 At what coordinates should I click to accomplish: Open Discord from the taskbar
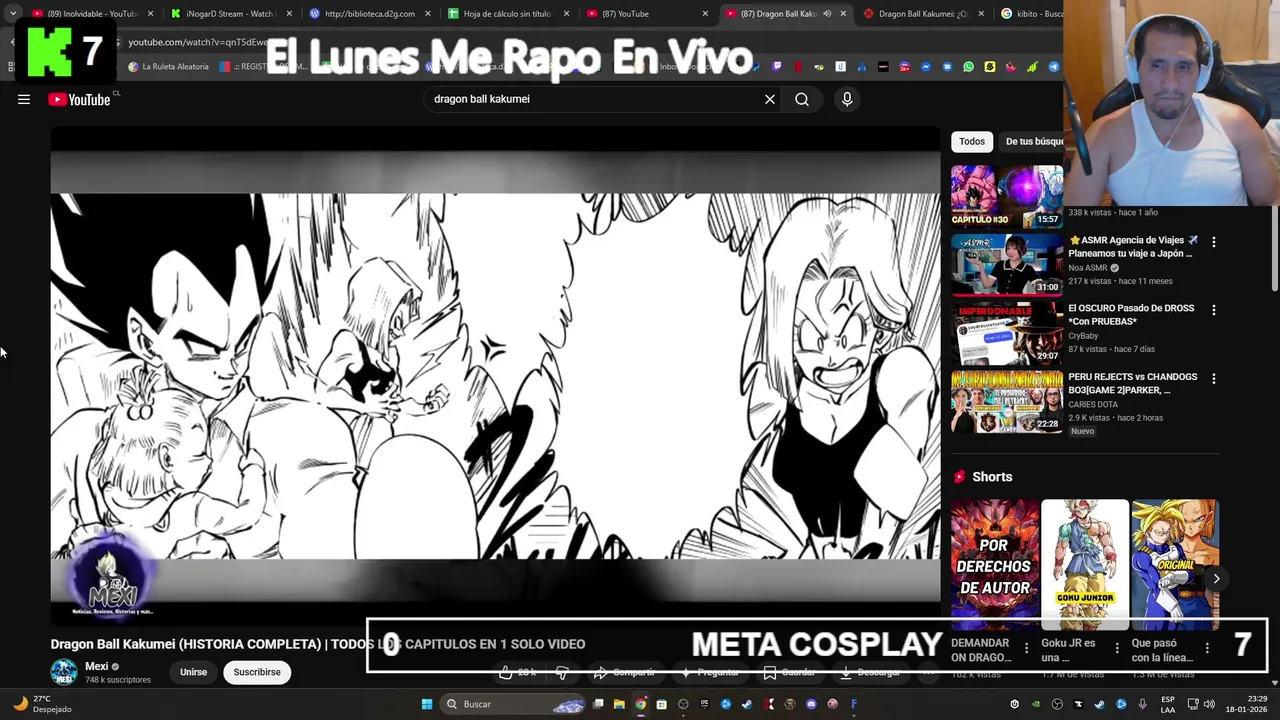click(x=811, y=704)
